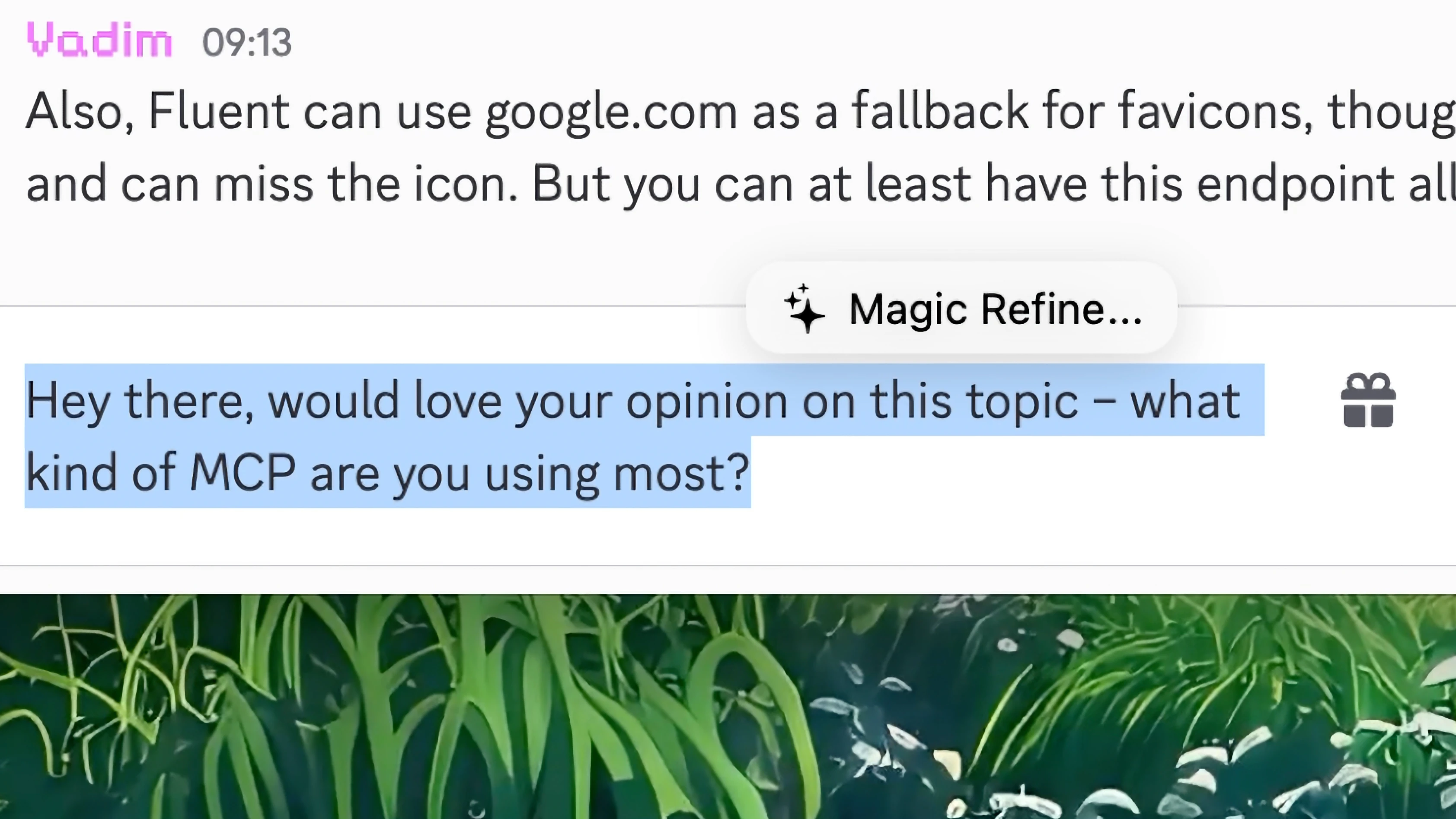Click the green plant background image
Image resolution: width=1456 pixels, height=819 pixels.
[x=728, y=707]
